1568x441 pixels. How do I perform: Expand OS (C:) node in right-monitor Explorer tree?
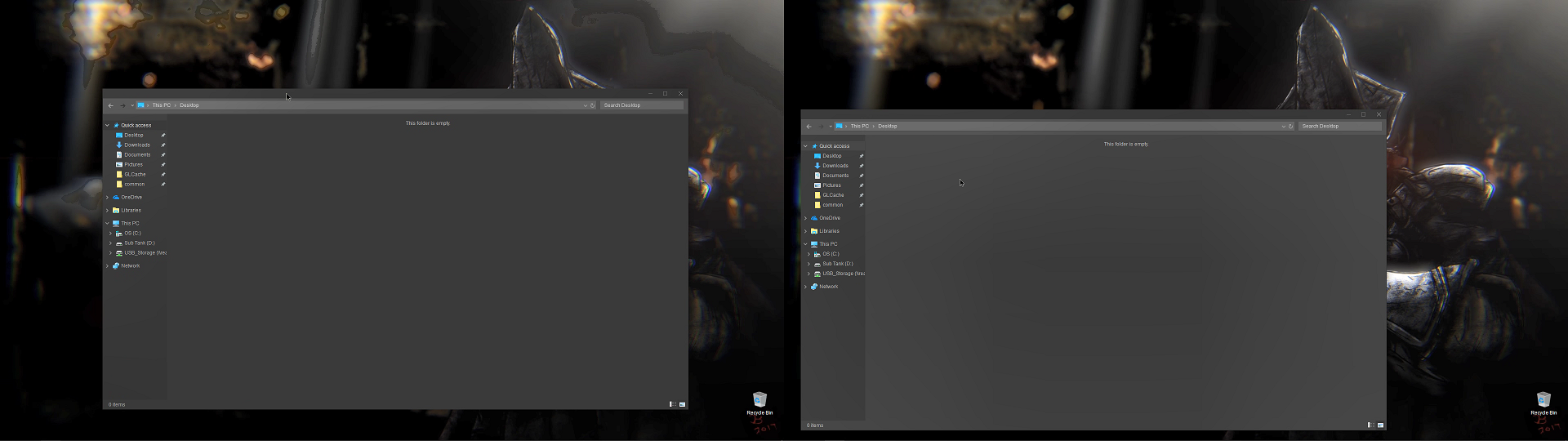(x=808, y=254)
